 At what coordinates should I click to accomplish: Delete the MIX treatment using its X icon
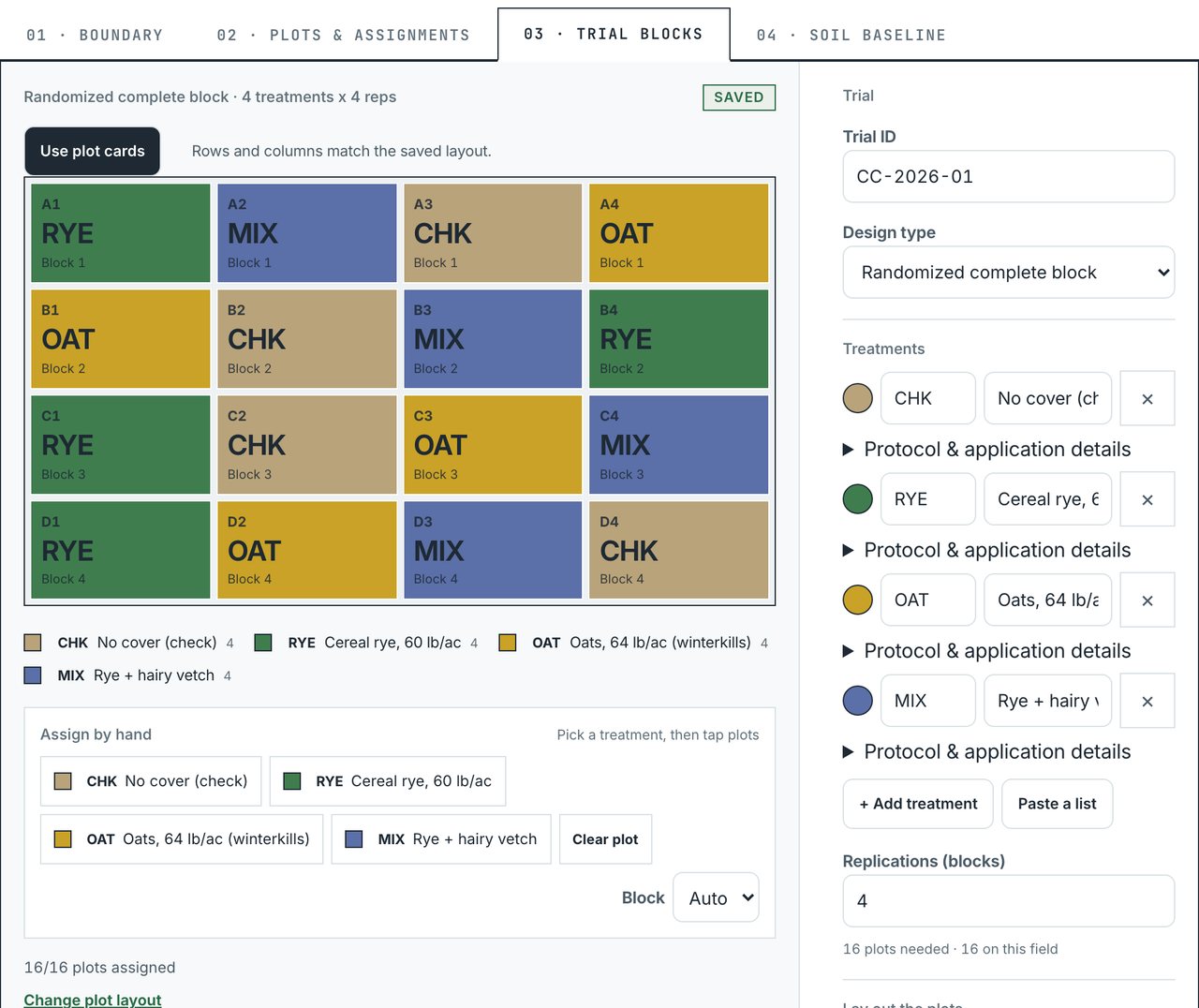click(x=1147, y=701)
